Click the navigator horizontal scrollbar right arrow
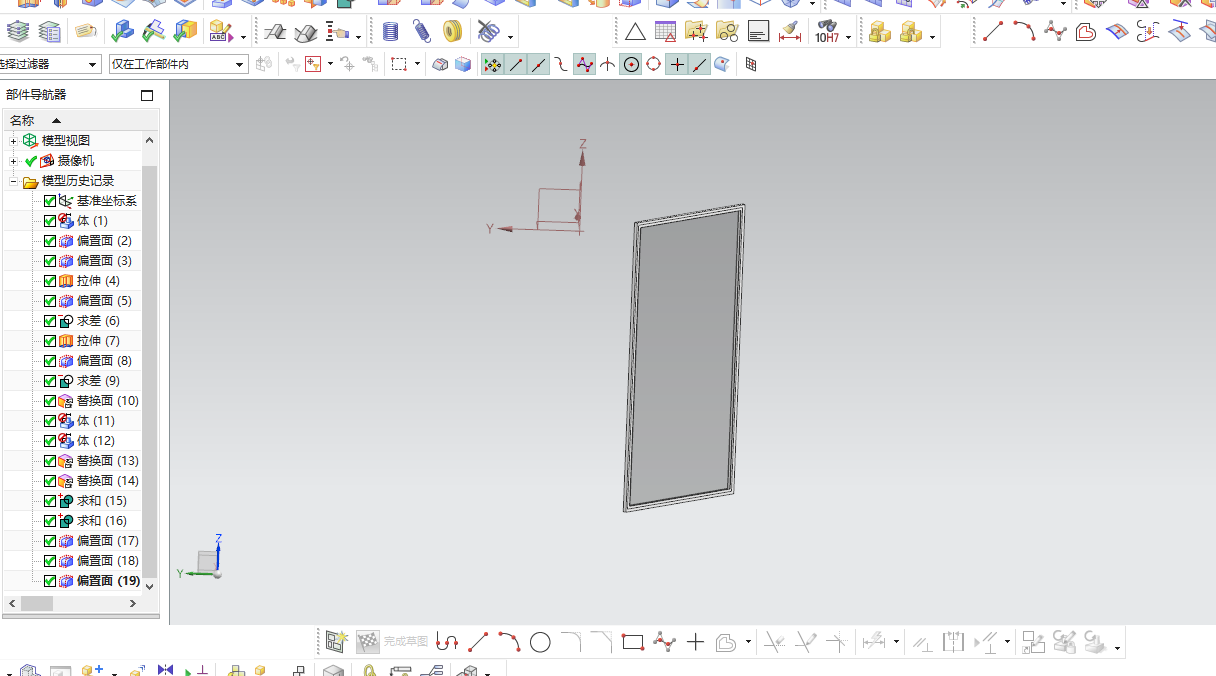The width and height of the screenshot is (1216, 676). [x=133, y=604]
